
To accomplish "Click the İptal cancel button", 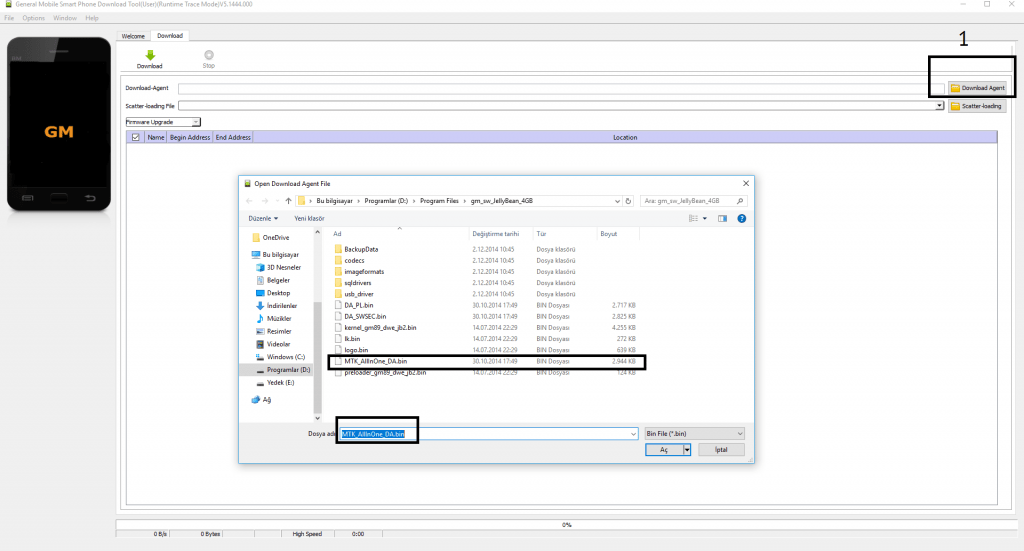I will 721,450.
